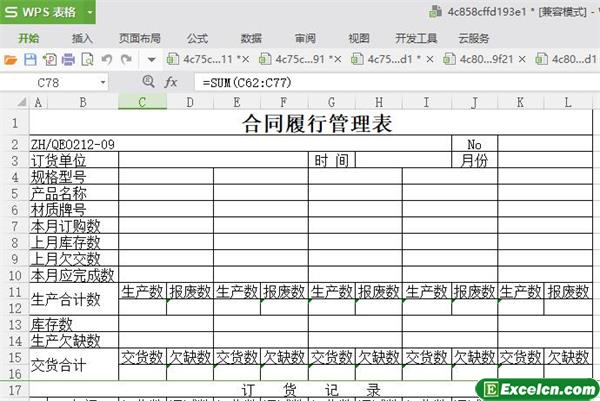The width and height of the screenshot is (600, 401).
Task: Select column C header
Action: point(142,102)
